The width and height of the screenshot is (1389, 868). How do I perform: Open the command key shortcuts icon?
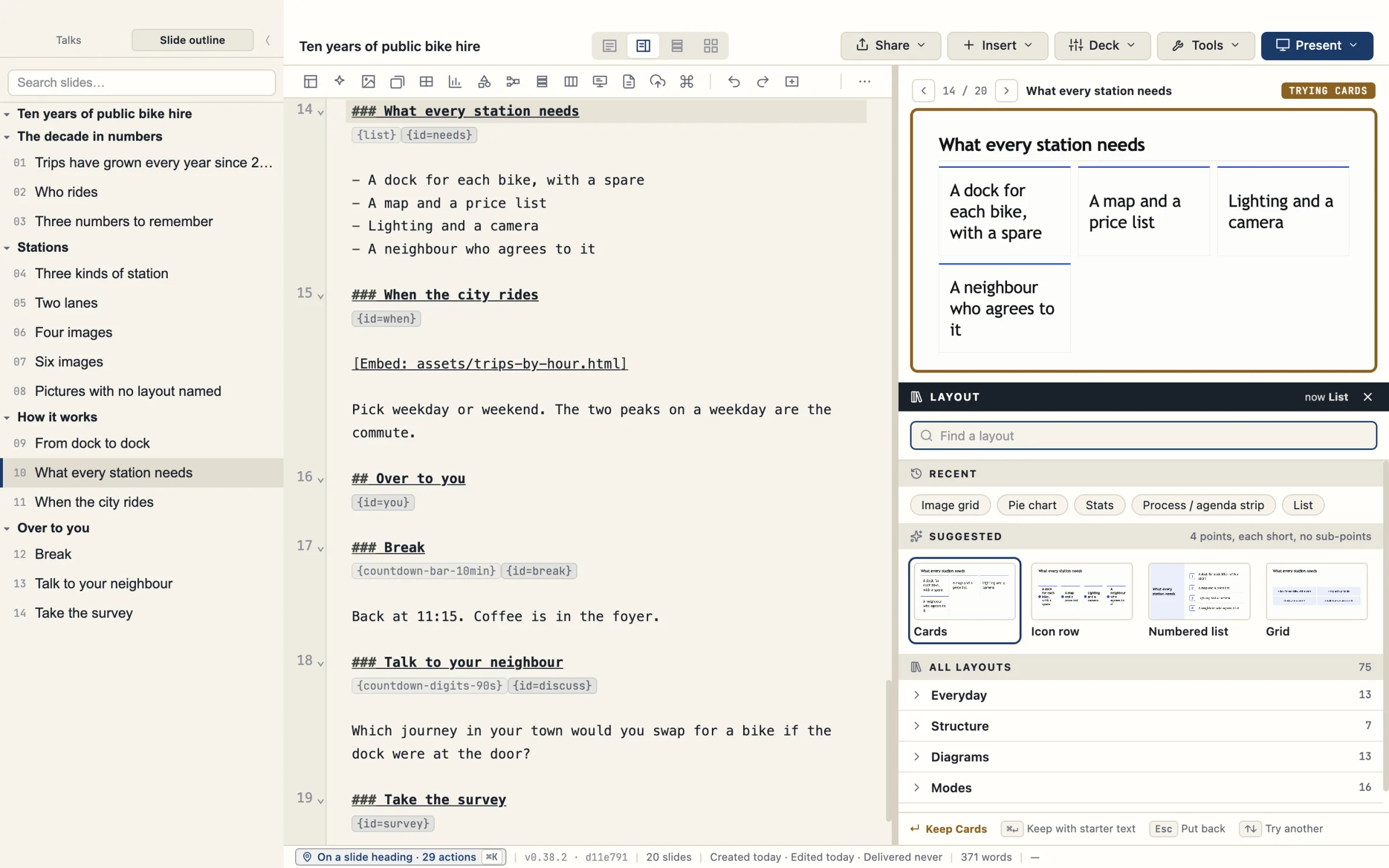687,82
